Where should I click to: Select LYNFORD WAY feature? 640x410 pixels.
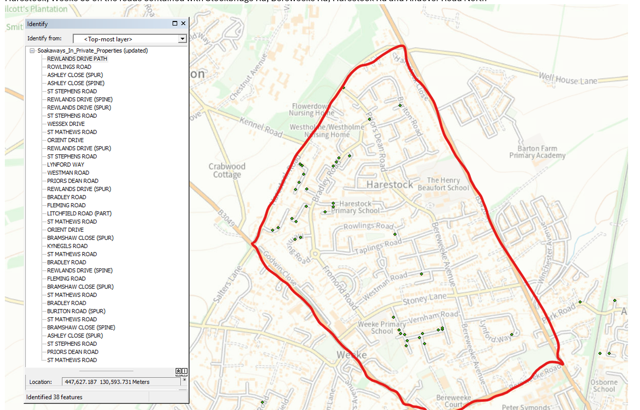(65, 165)
